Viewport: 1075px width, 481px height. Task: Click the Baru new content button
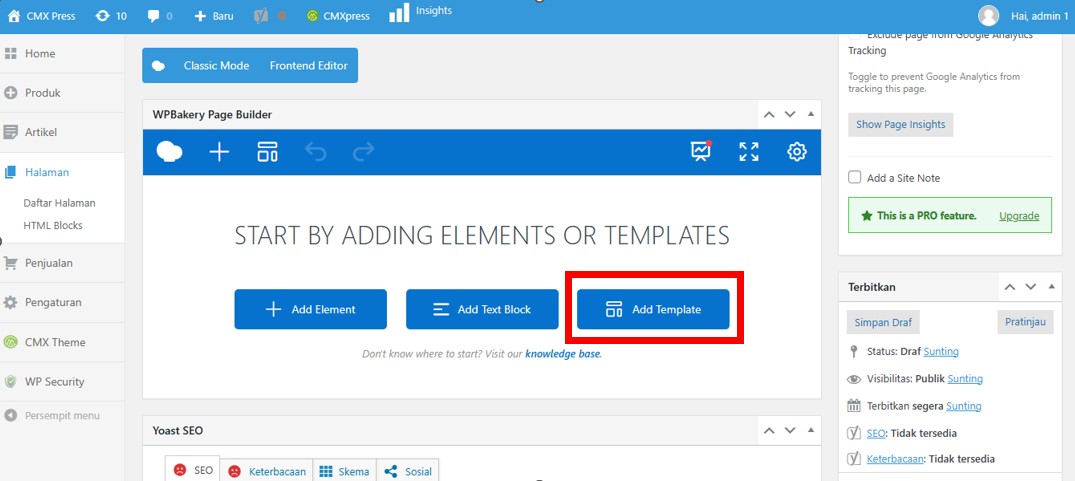coord(214,16)
